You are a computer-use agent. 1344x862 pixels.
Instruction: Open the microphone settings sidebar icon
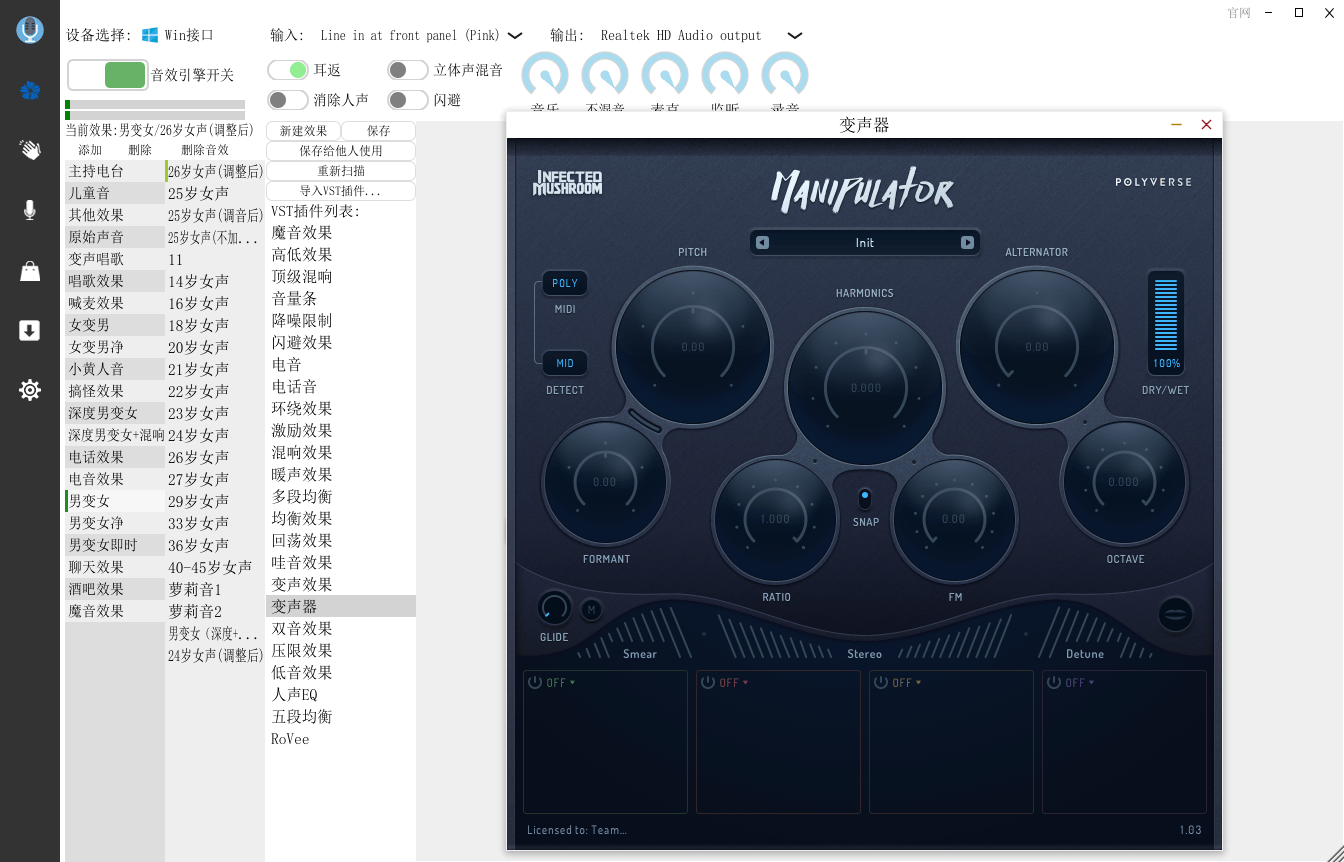(30, 210)
